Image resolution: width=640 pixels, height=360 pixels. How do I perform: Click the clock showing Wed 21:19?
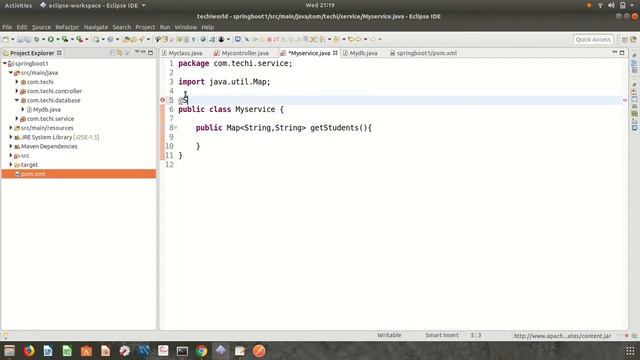pos(320,5)
